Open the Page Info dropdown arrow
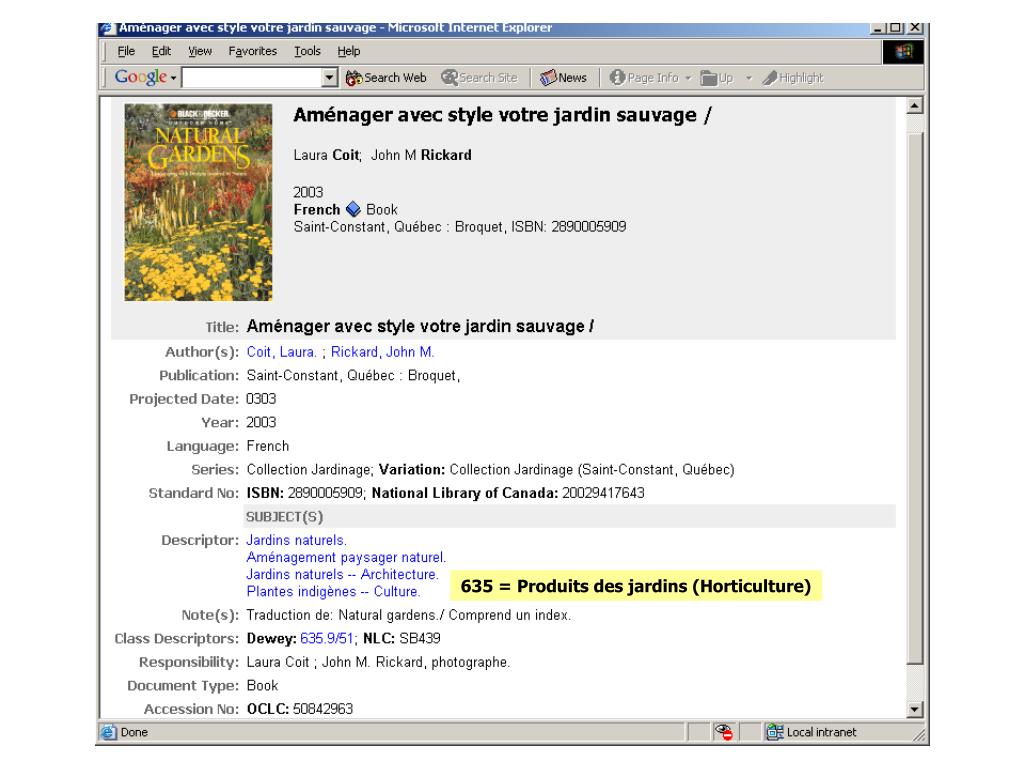Image resolution: width=1024 pixels, height=768 pixels. click(x=688, y=78)
